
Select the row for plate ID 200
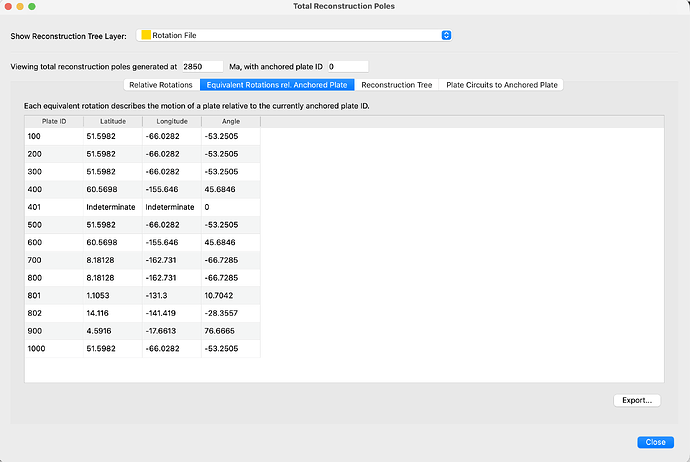(143, 154)
